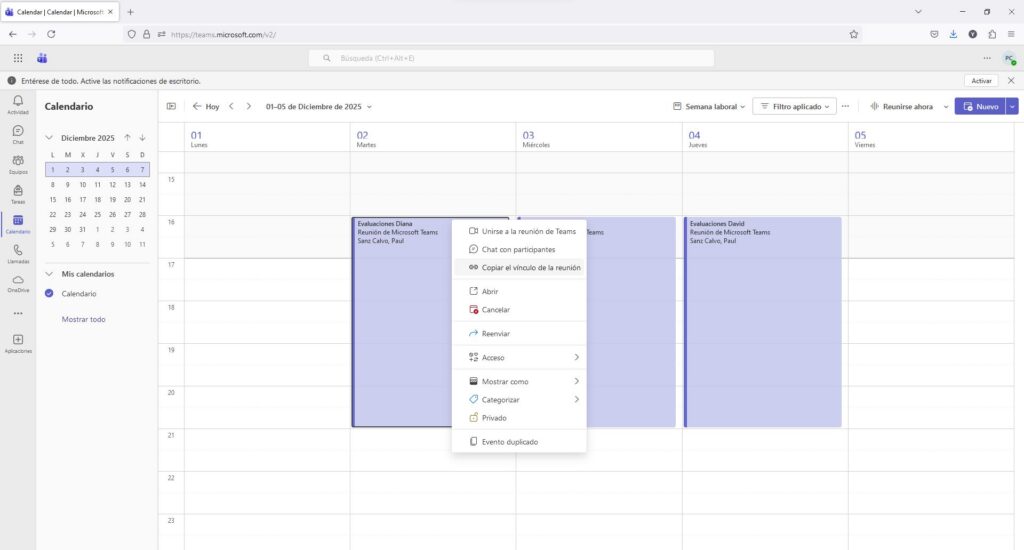This screenshot has height=550, width=1024.
Task: Open the Nuevo button dropdown arrow
Action: pyautogui.click(x=1012, y=106)
